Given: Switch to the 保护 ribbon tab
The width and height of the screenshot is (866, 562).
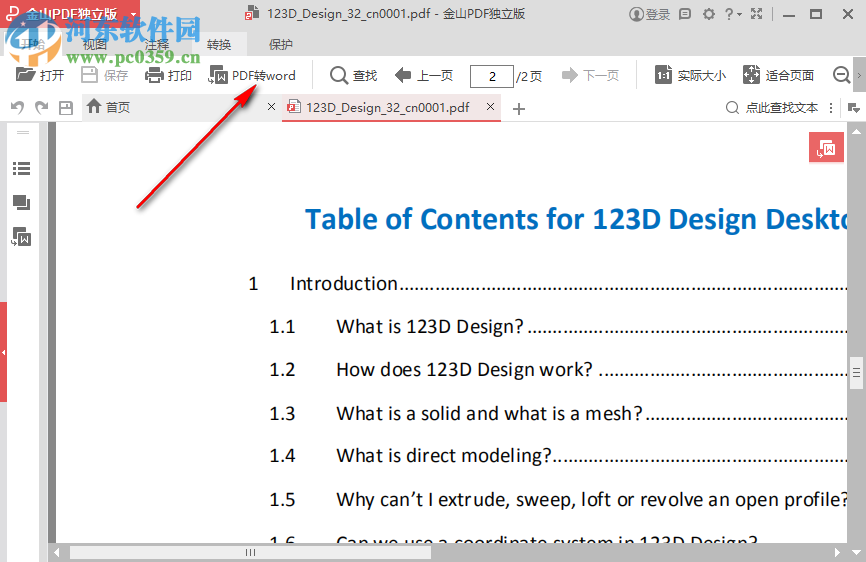Looking at the screenshot, I should click(x=281, y=45).
